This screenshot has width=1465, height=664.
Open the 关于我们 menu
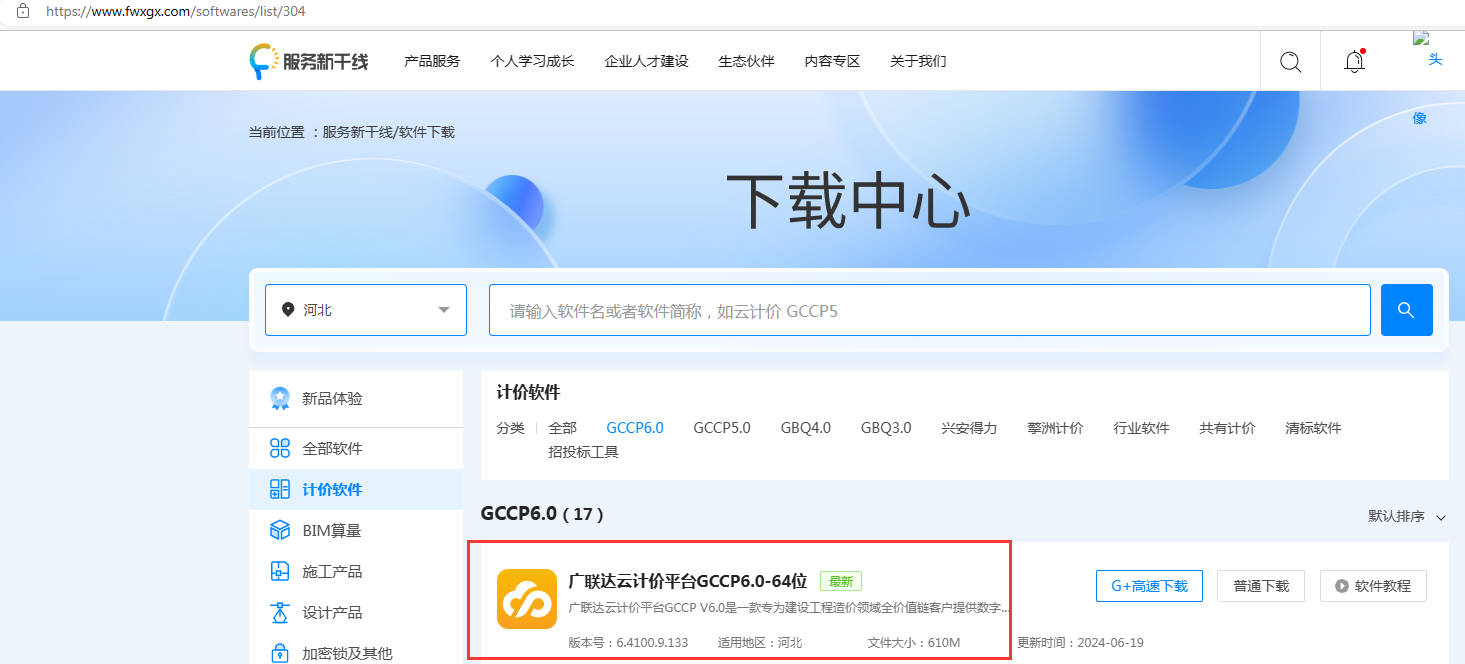(918, 62)
